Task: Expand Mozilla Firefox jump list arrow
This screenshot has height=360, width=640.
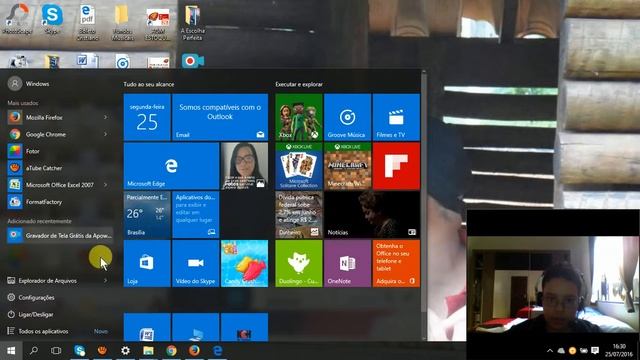Action: [105, 118]
